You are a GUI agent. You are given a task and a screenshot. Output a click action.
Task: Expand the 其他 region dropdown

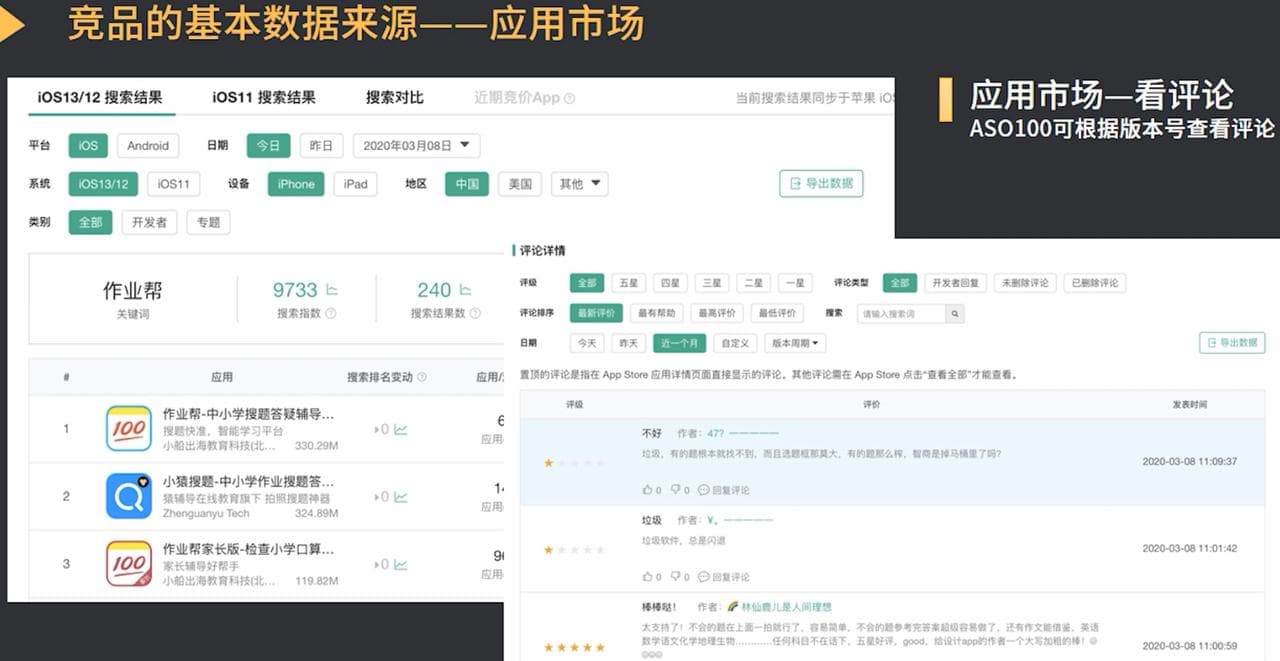[x=579, y=184]
